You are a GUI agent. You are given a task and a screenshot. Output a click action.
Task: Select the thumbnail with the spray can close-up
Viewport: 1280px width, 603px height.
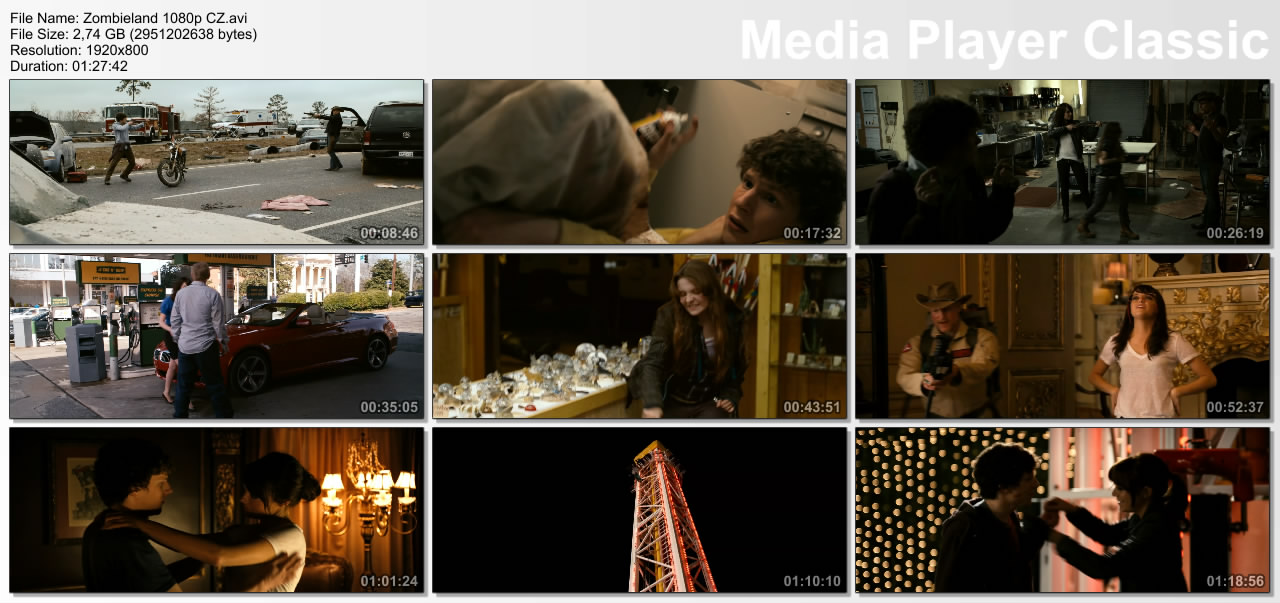[x=639, y=162]
